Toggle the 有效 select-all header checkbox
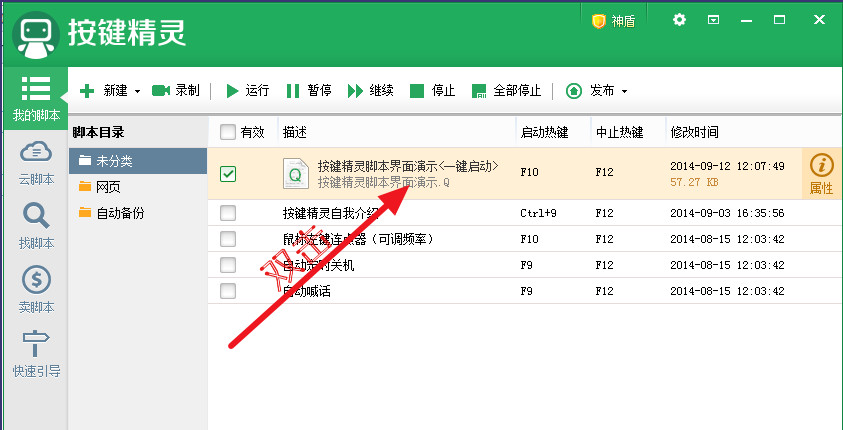The image size is (843, 430). click(228, 132)
